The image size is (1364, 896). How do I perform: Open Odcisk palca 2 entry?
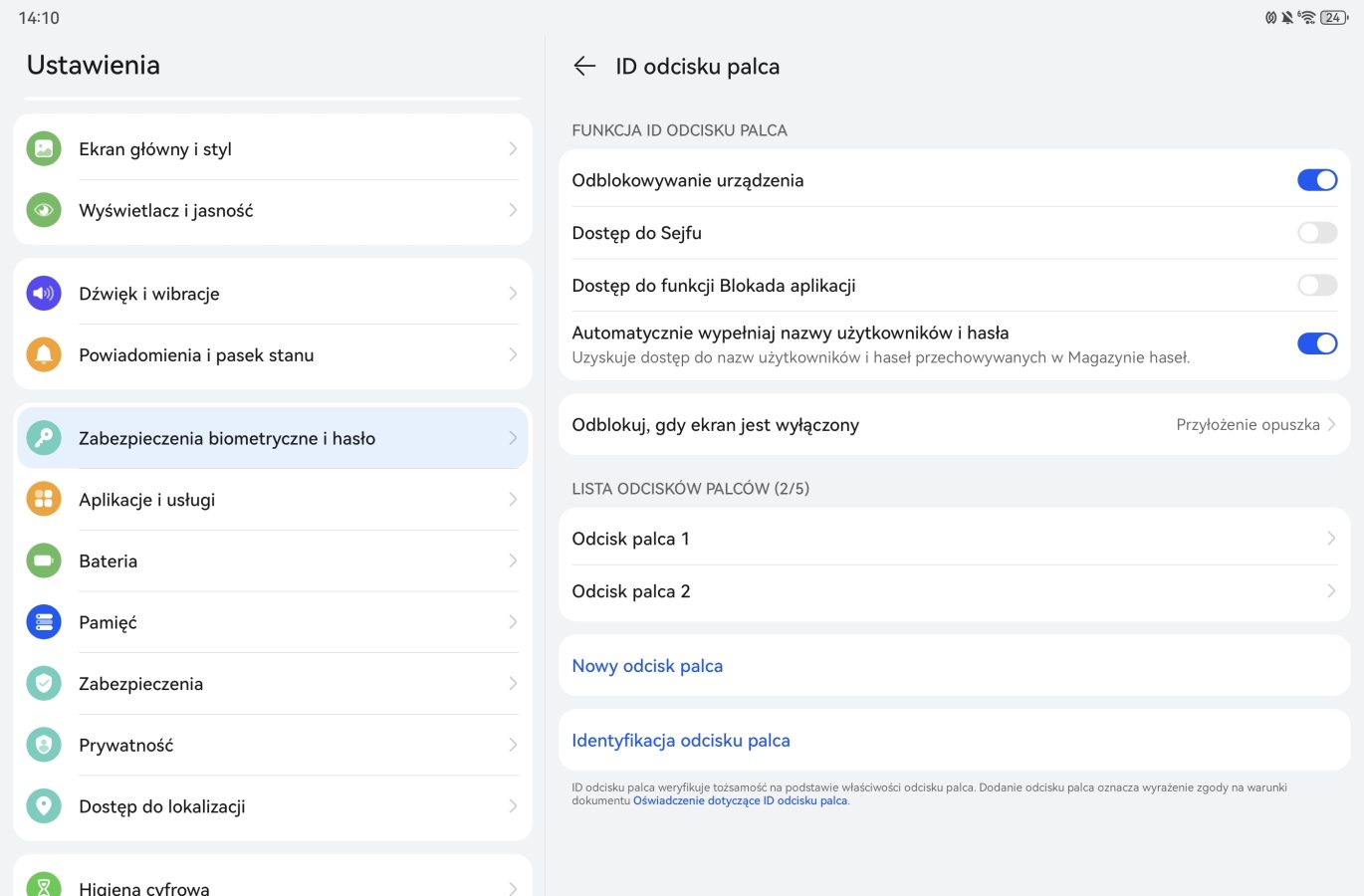[x=954, y=591]
